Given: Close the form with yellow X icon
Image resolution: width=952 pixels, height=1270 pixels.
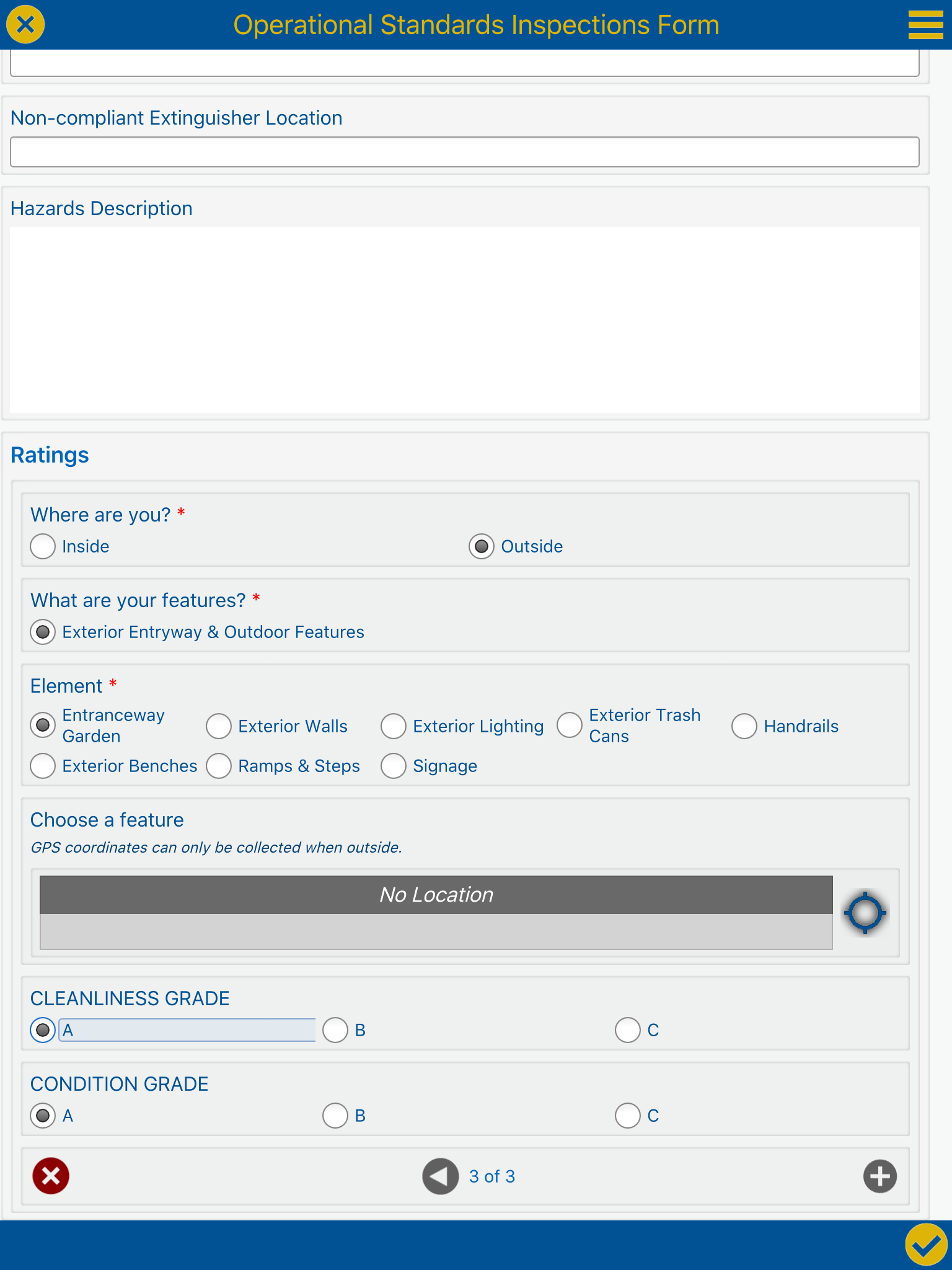Looking at the screenshot, I should point(25,25).
